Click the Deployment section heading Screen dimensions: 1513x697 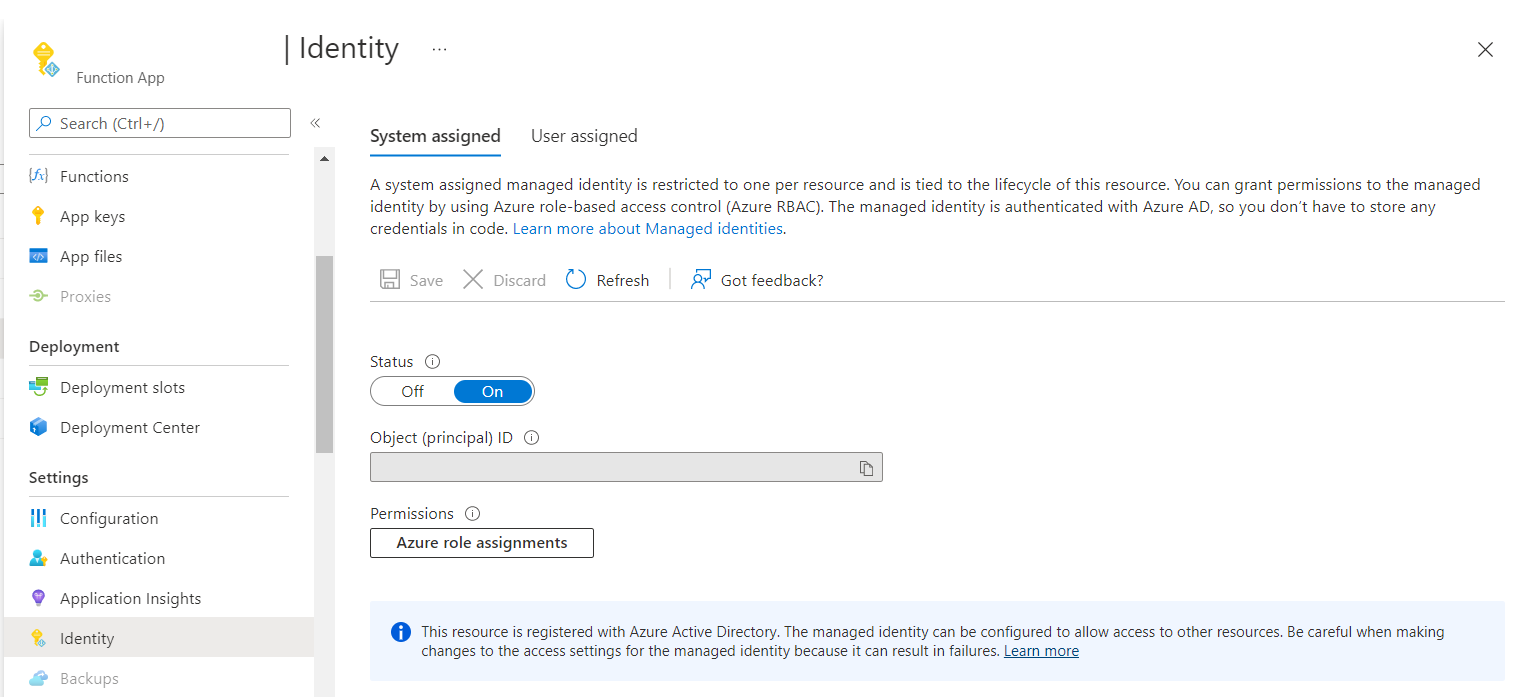pyautogui.click(x=74, y=346)
